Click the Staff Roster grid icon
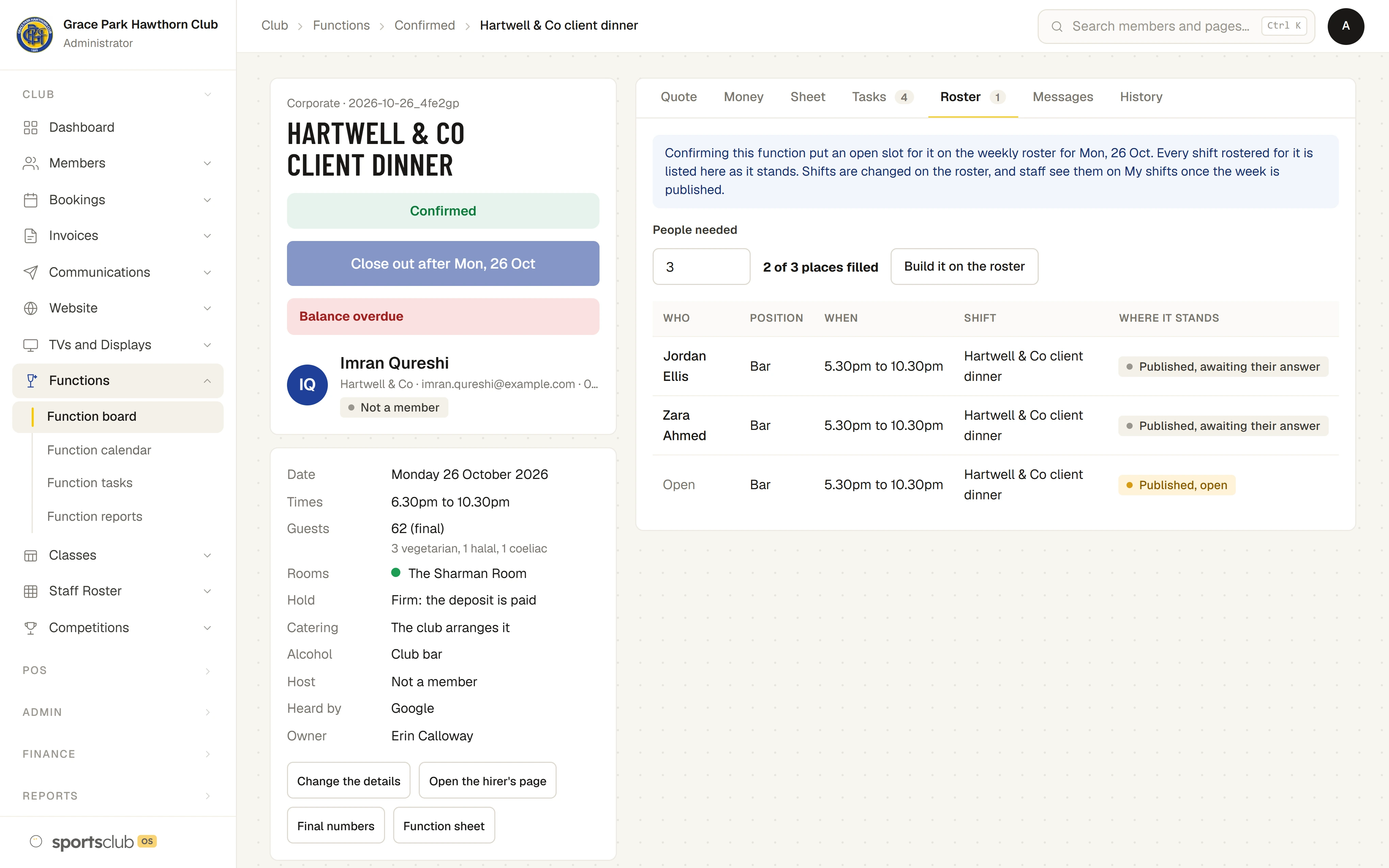 30,591
